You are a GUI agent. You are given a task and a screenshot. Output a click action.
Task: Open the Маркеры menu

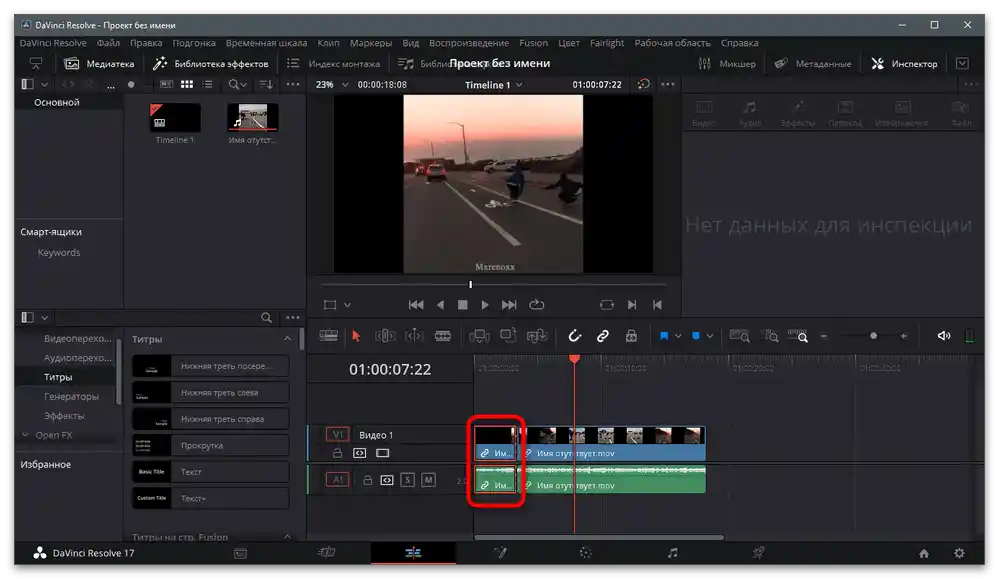[371, 43]
